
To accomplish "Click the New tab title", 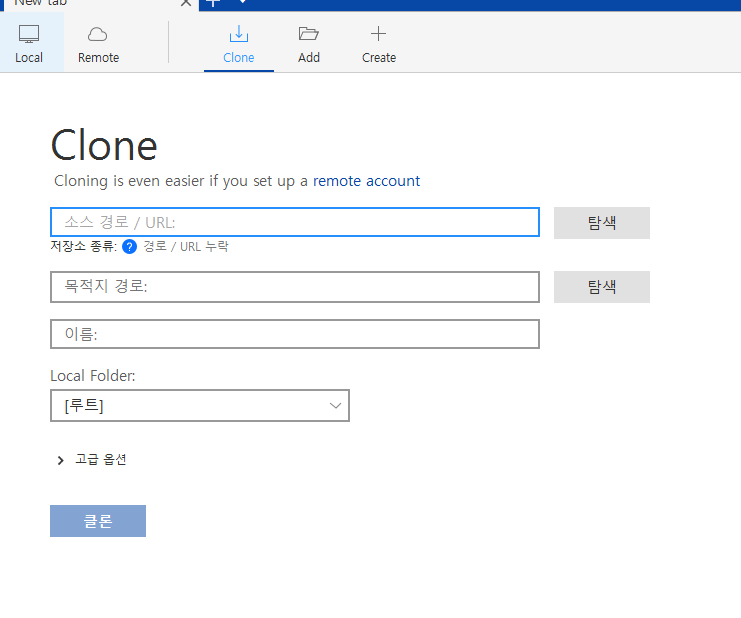I will click(x=41, y=3).
